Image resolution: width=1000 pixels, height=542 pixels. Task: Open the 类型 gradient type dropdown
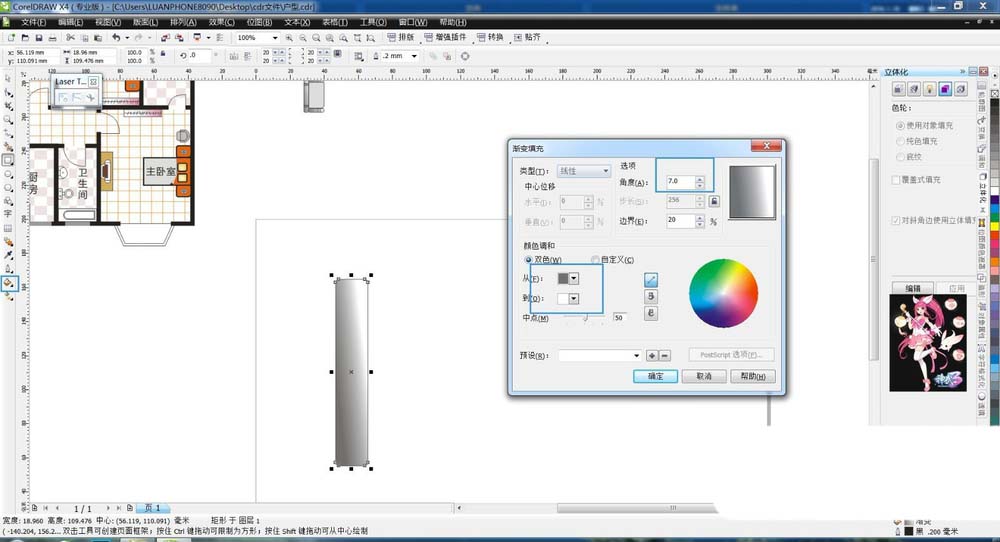[585, 171]
